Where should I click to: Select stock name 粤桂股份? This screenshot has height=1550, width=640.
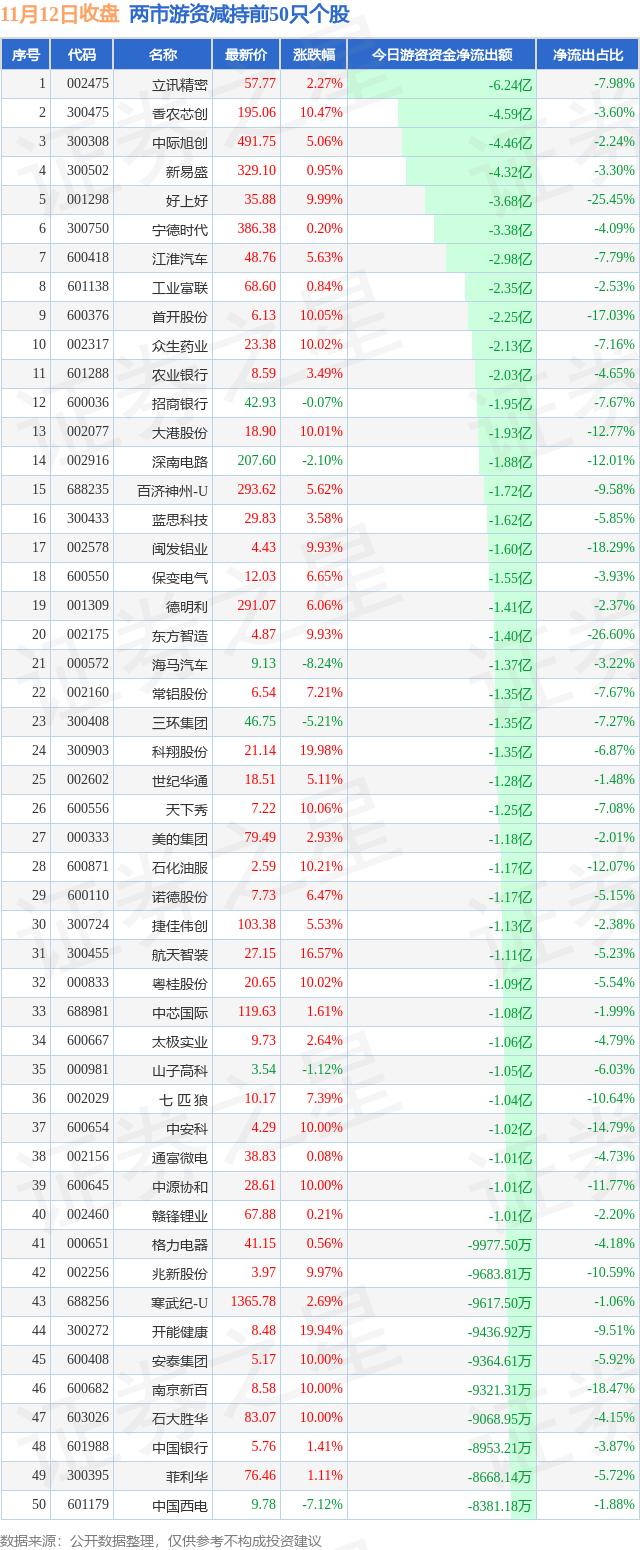180,983
